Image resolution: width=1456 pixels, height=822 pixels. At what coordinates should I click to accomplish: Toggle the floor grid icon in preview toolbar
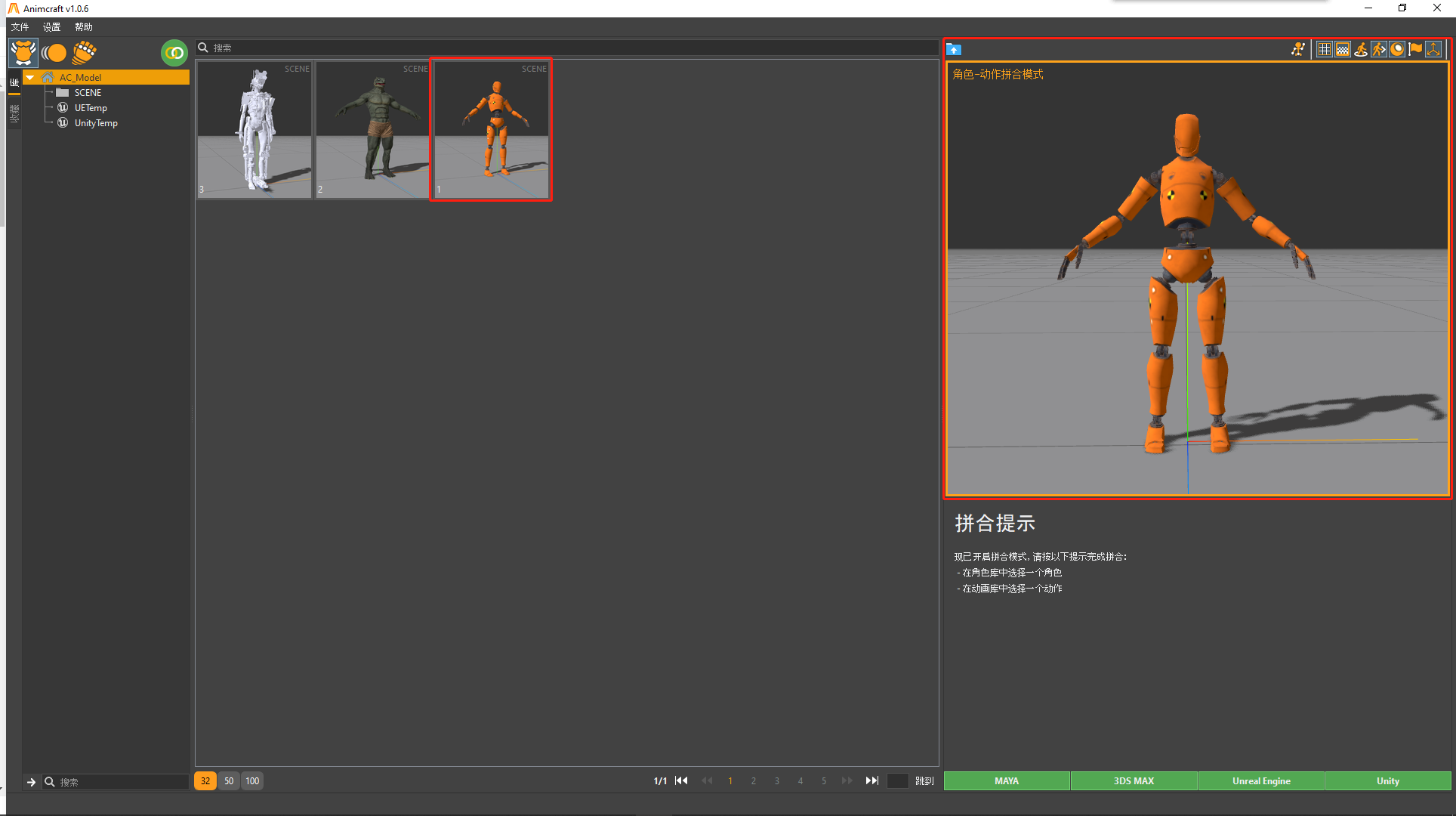click(x=1325, y=50)
